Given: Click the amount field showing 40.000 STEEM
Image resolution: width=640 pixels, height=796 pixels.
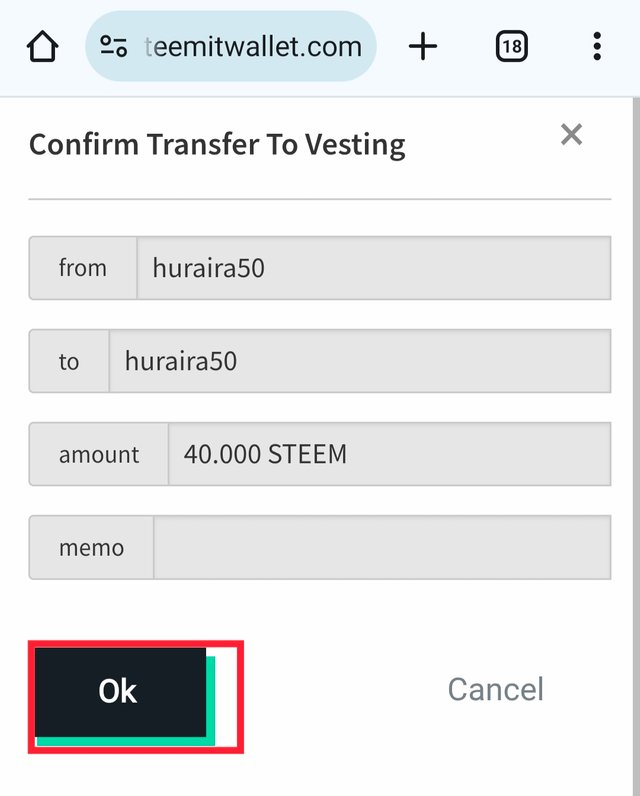Looking at the screenshot, I should pos(389,454).
